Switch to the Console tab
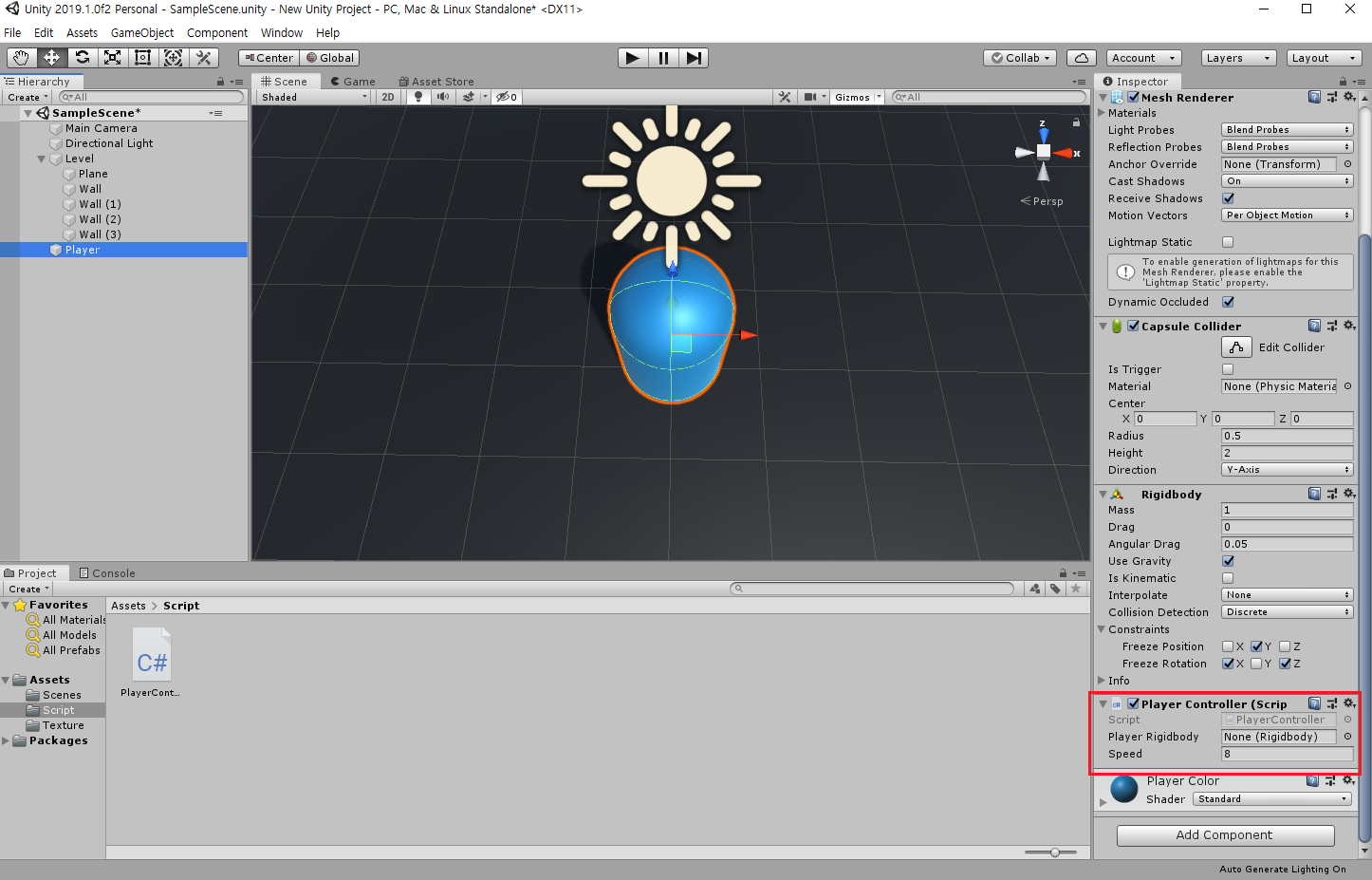This screenshot has height=880, width=1372. (107, 573)
